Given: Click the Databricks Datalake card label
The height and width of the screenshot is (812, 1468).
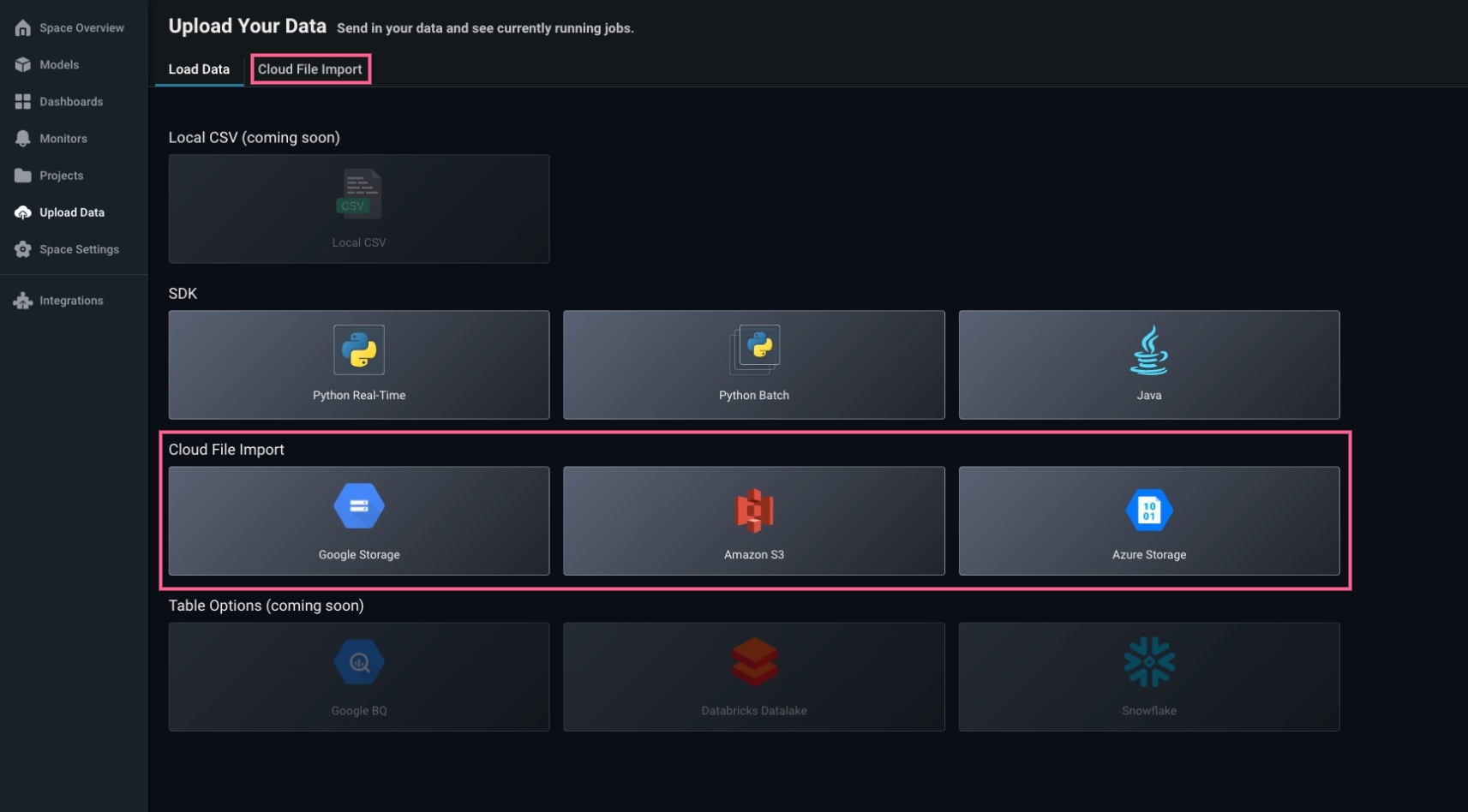Looking at the screenshot, I should [754, 711].
